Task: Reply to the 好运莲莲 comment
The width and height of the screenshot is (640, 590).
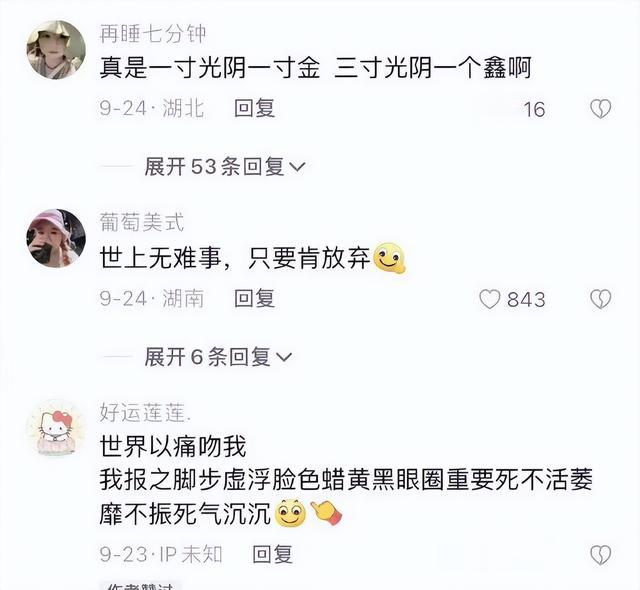Action: coord(272,554)
